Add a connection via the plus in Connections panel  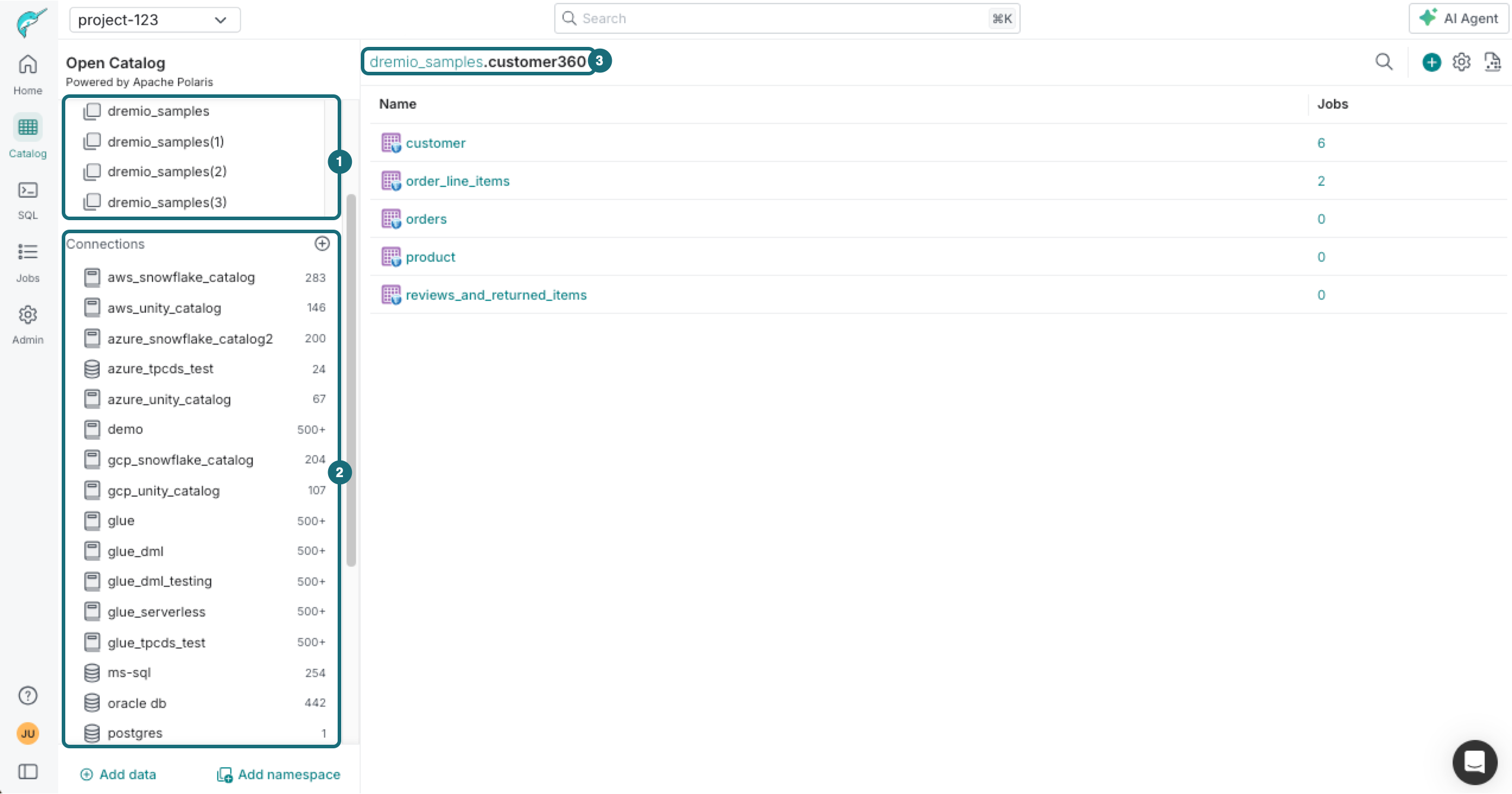322,243
